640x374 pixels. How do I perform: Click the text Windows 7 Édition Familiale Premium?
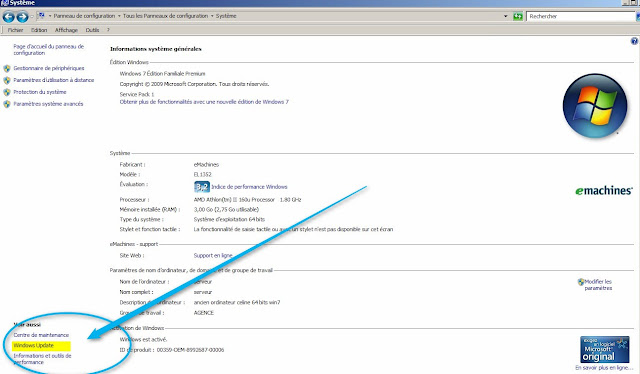click(x=162, y=74)
